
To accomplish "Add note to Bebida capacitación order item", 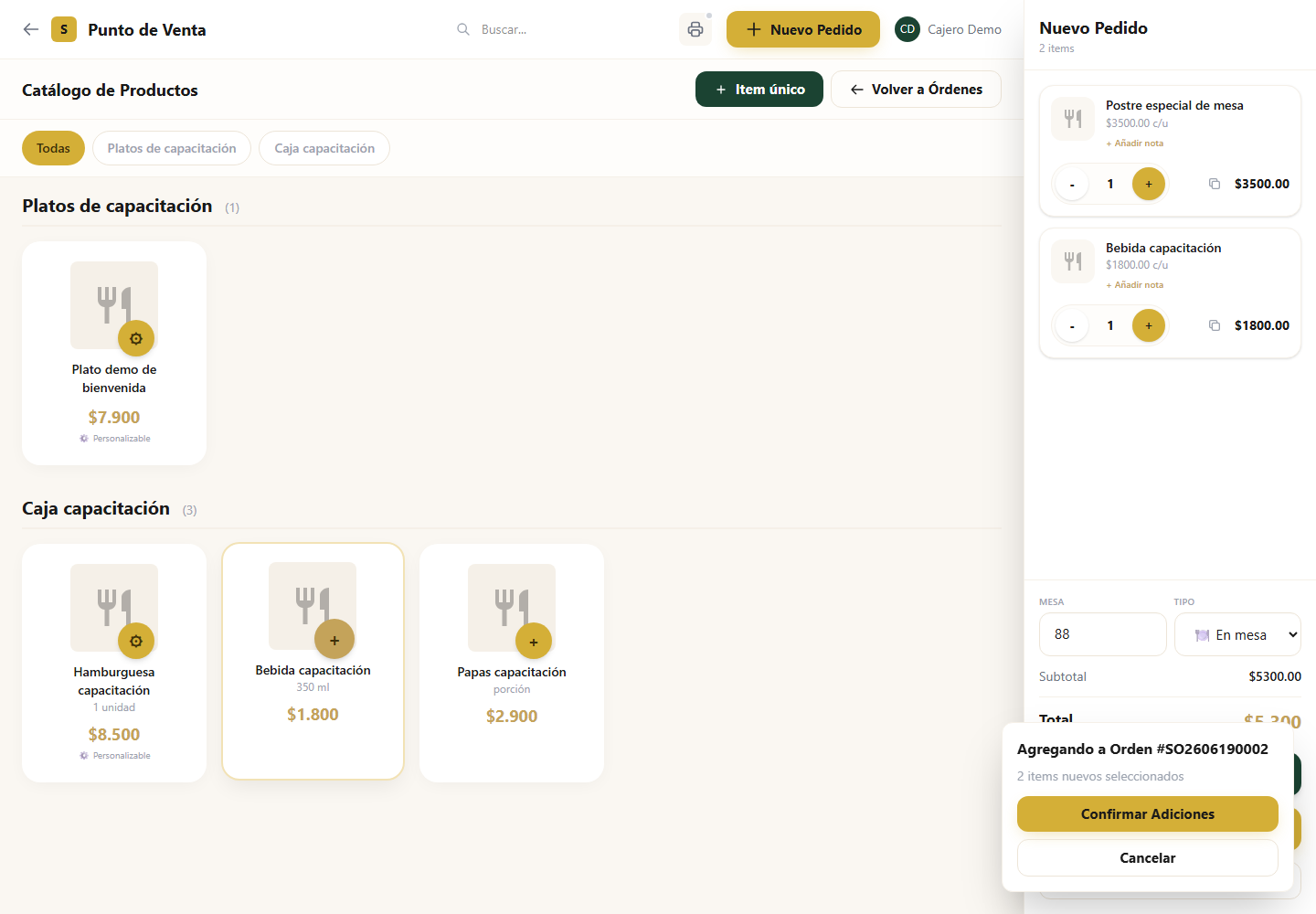I will (x=1135, y=285).
